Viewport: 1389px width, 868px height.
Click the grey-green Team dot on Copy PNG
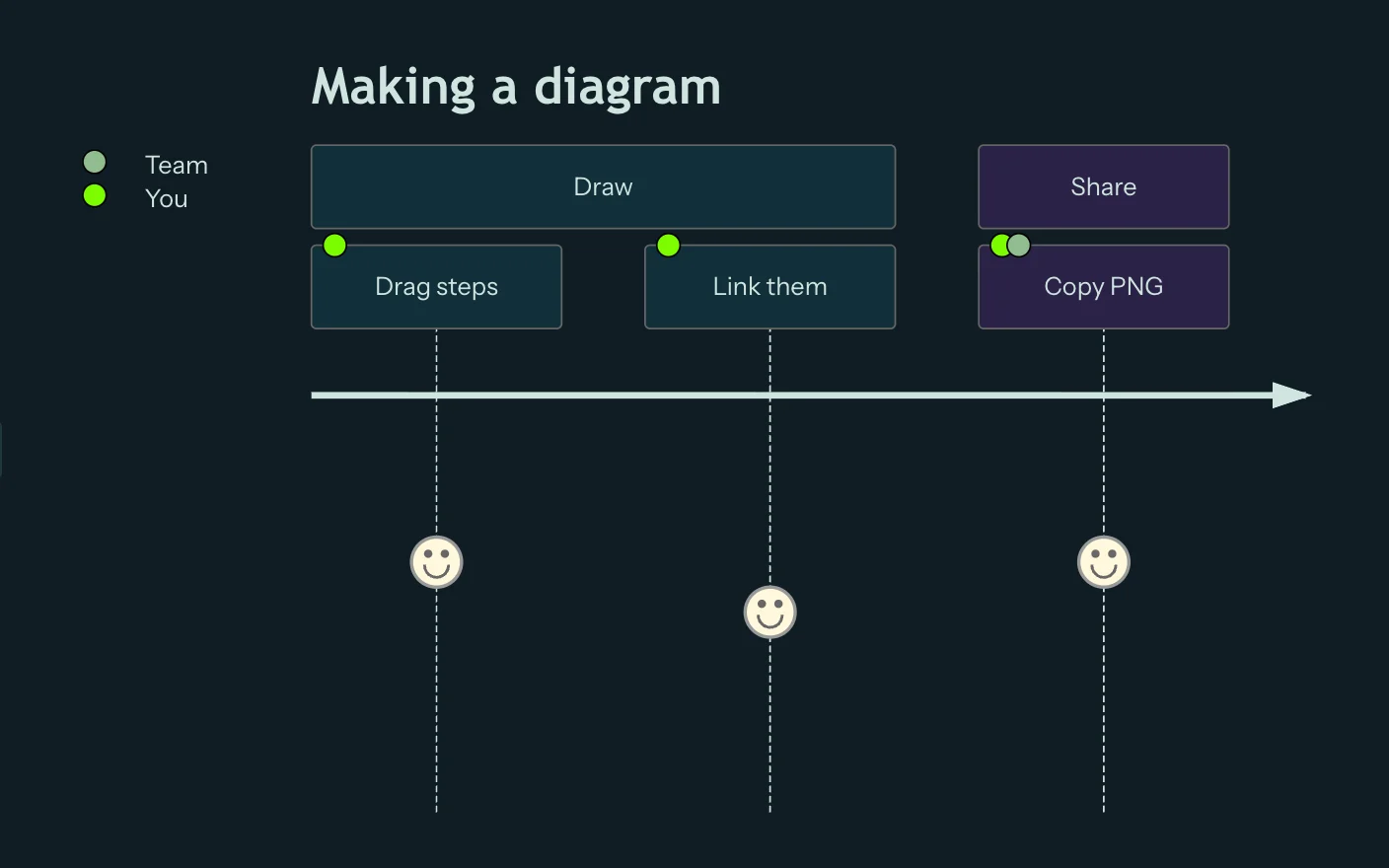coord(1019,245)
